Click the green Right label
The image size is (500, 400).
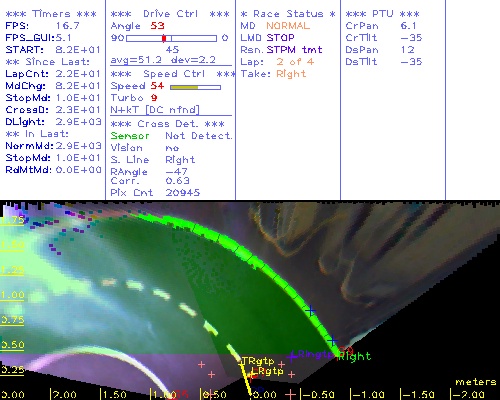coord(355,357)
